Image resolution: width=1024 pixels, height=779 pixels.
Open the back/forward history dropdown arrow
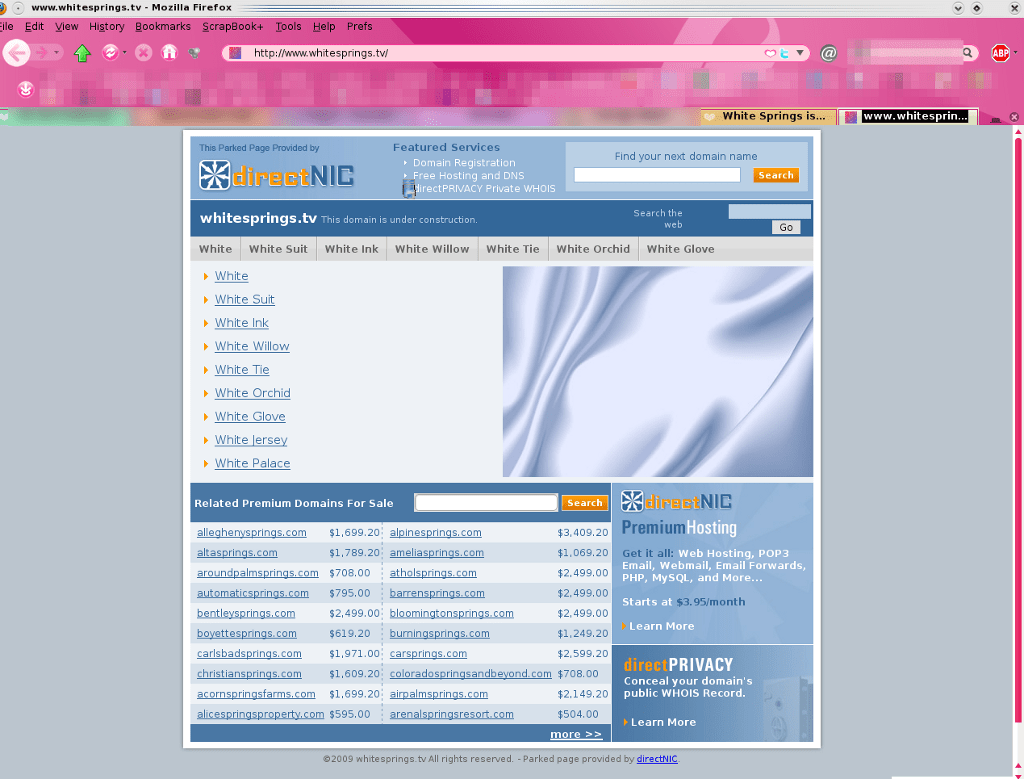[57, 52]
